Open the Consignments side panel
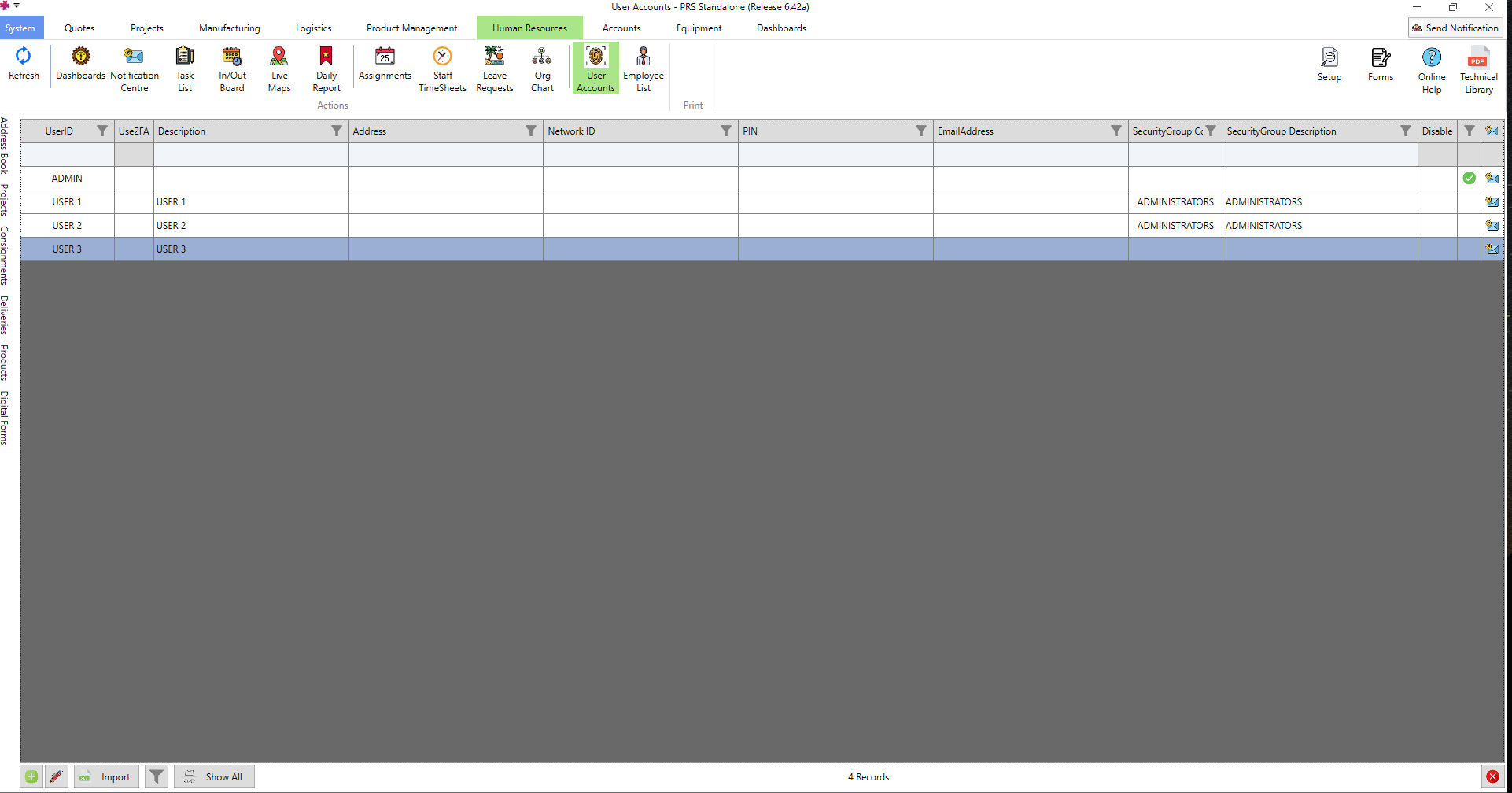1512x793 pixels. click(5, 256)
